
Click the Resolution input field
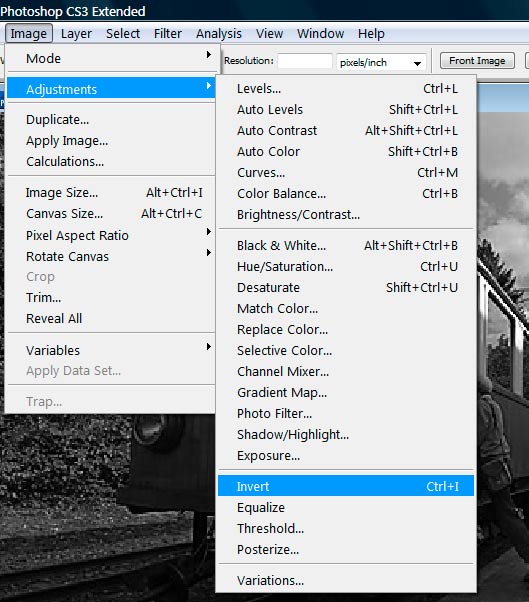305,61
